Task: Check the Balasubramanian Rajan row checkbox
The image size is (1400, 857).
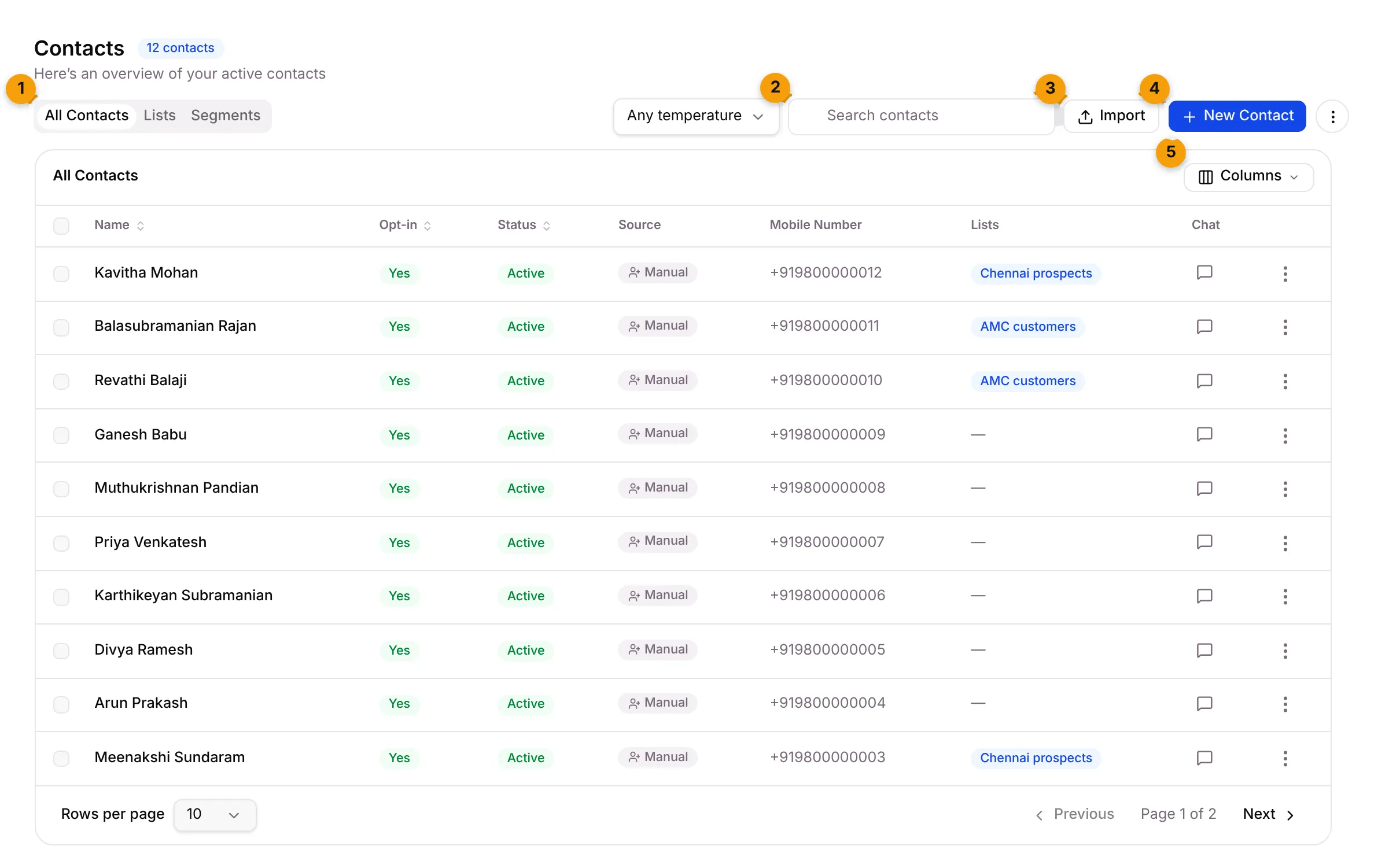Action: 61,328
